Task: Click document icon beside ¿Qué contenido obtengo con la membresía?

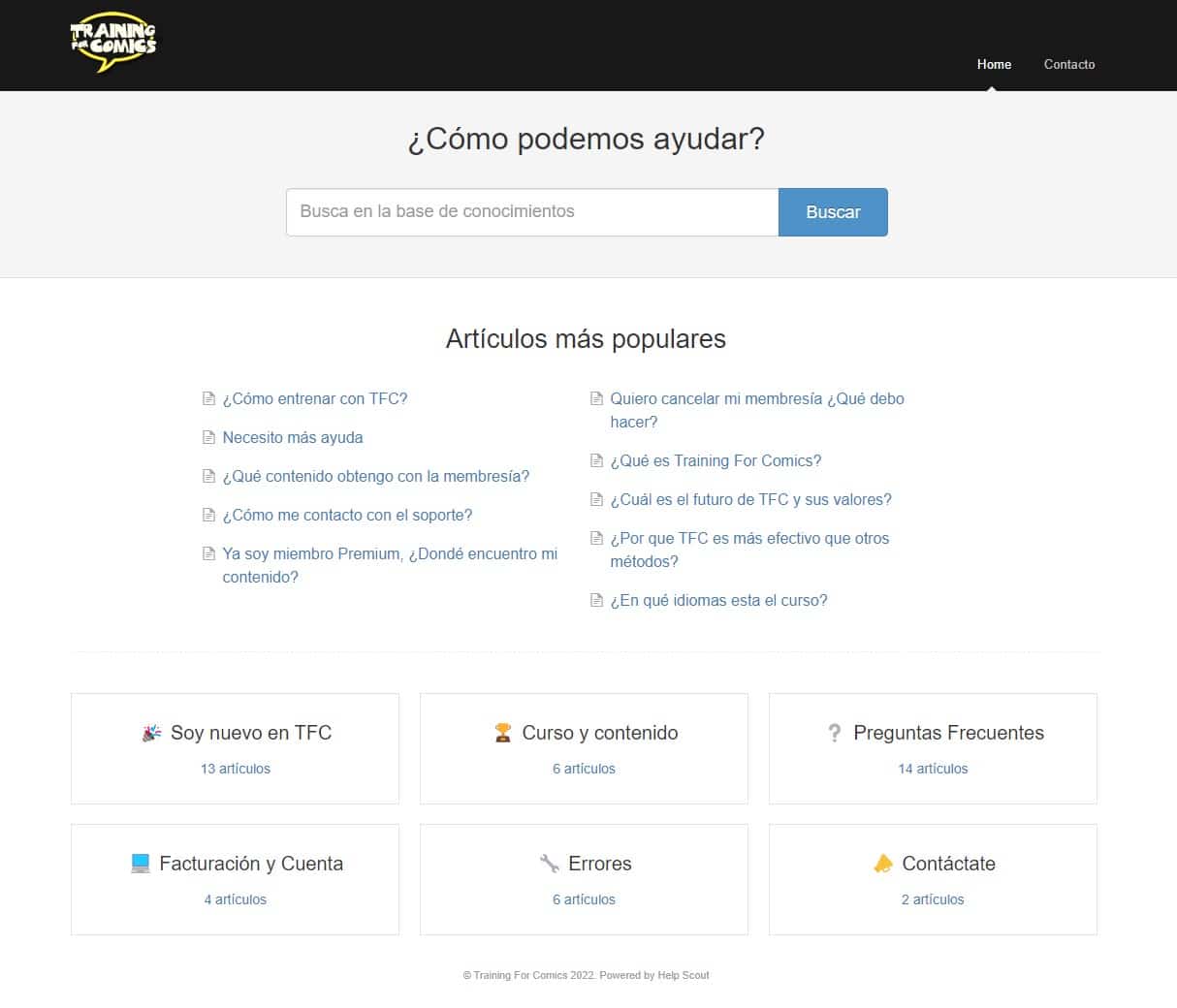Action: pos(208,476)
